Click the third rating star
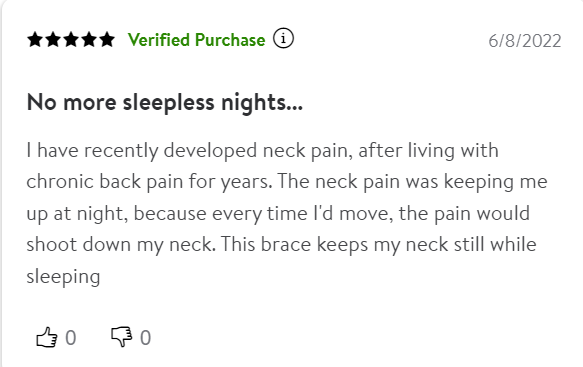This screenshot has height=367, width=583. click(x=71, y=39)
